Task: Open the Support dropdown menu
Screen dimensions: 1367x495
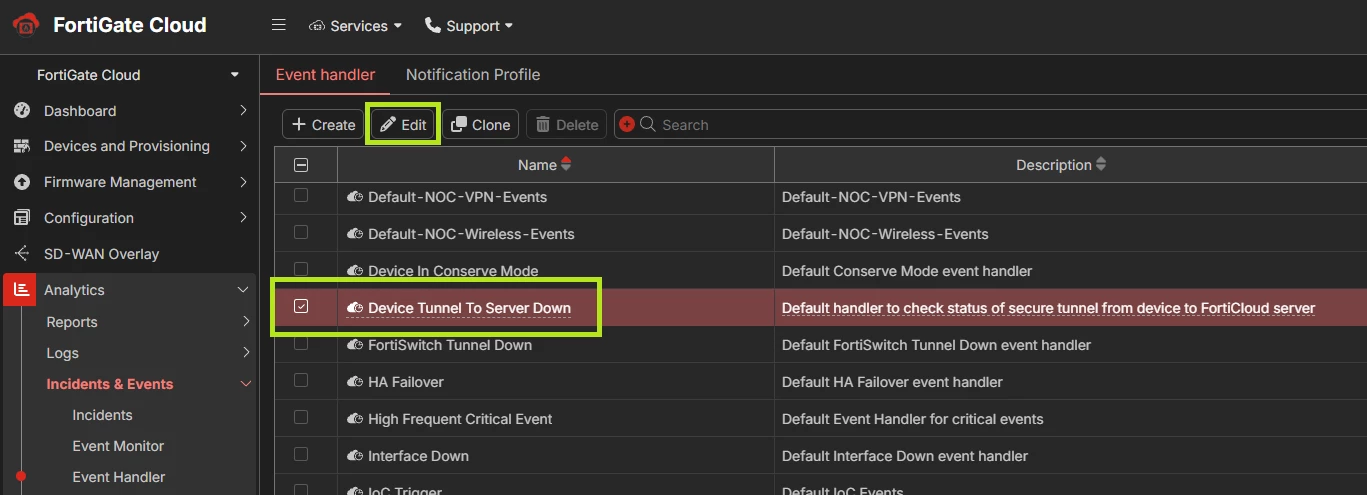Action: pyautogui.click(x=469, y=26)
